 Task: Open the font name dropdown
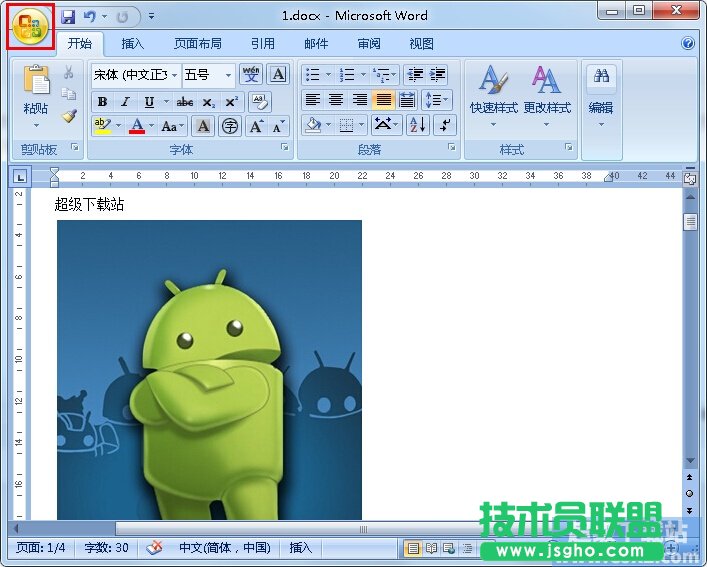[x=175, y=75]
